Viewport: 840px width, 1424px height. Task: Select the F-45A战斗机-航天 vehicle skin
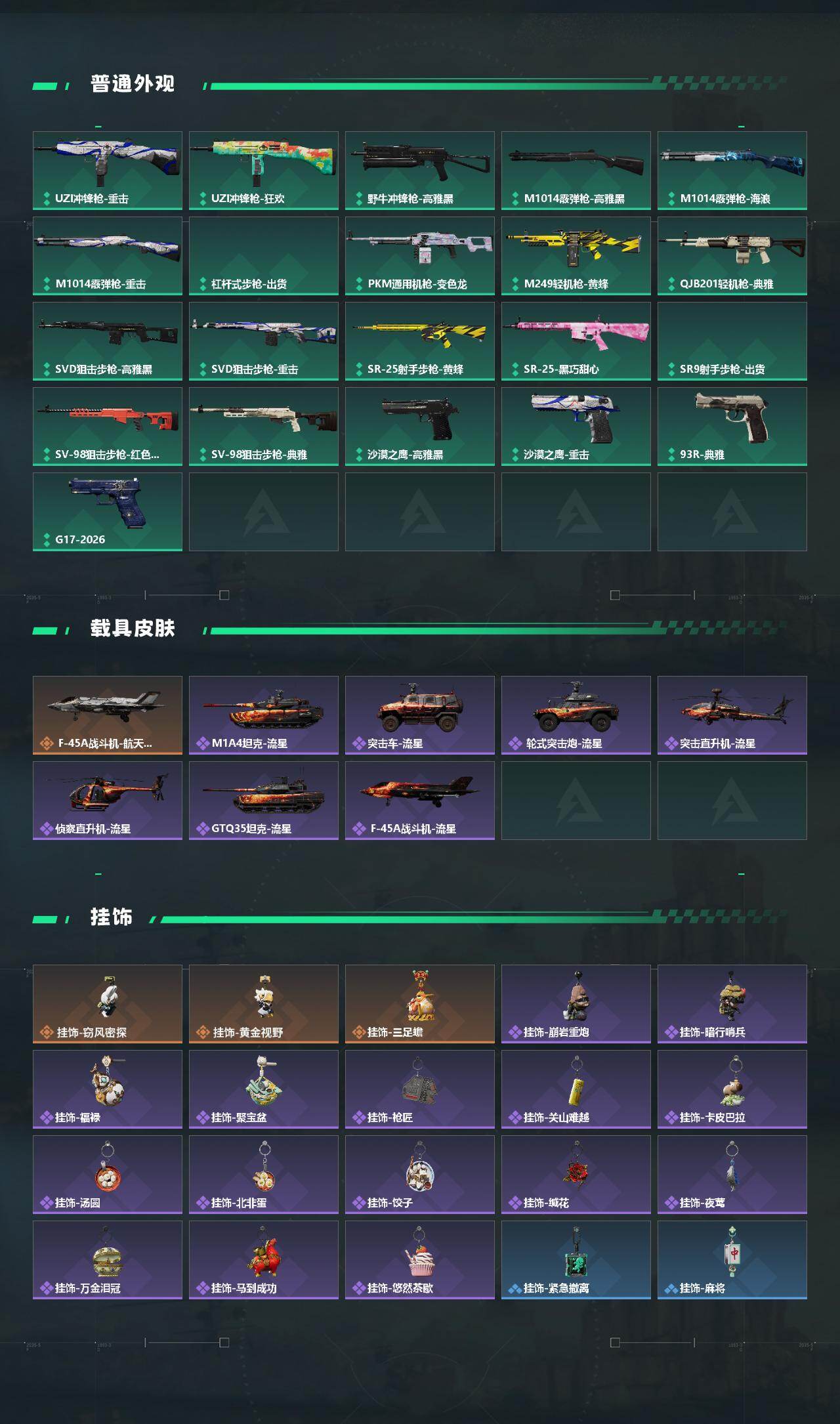coord(108,715)
